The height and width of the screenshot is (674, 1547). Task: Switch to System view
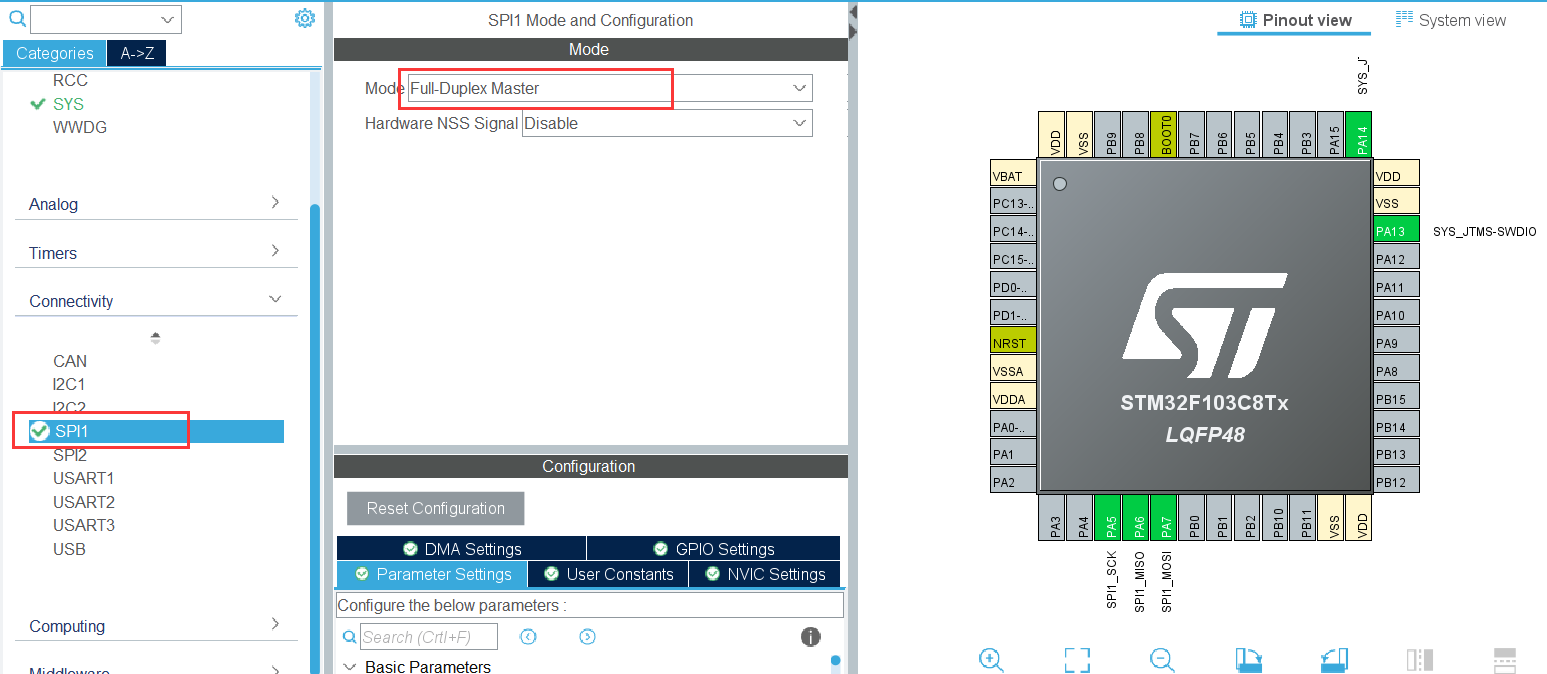[1450, 19]
